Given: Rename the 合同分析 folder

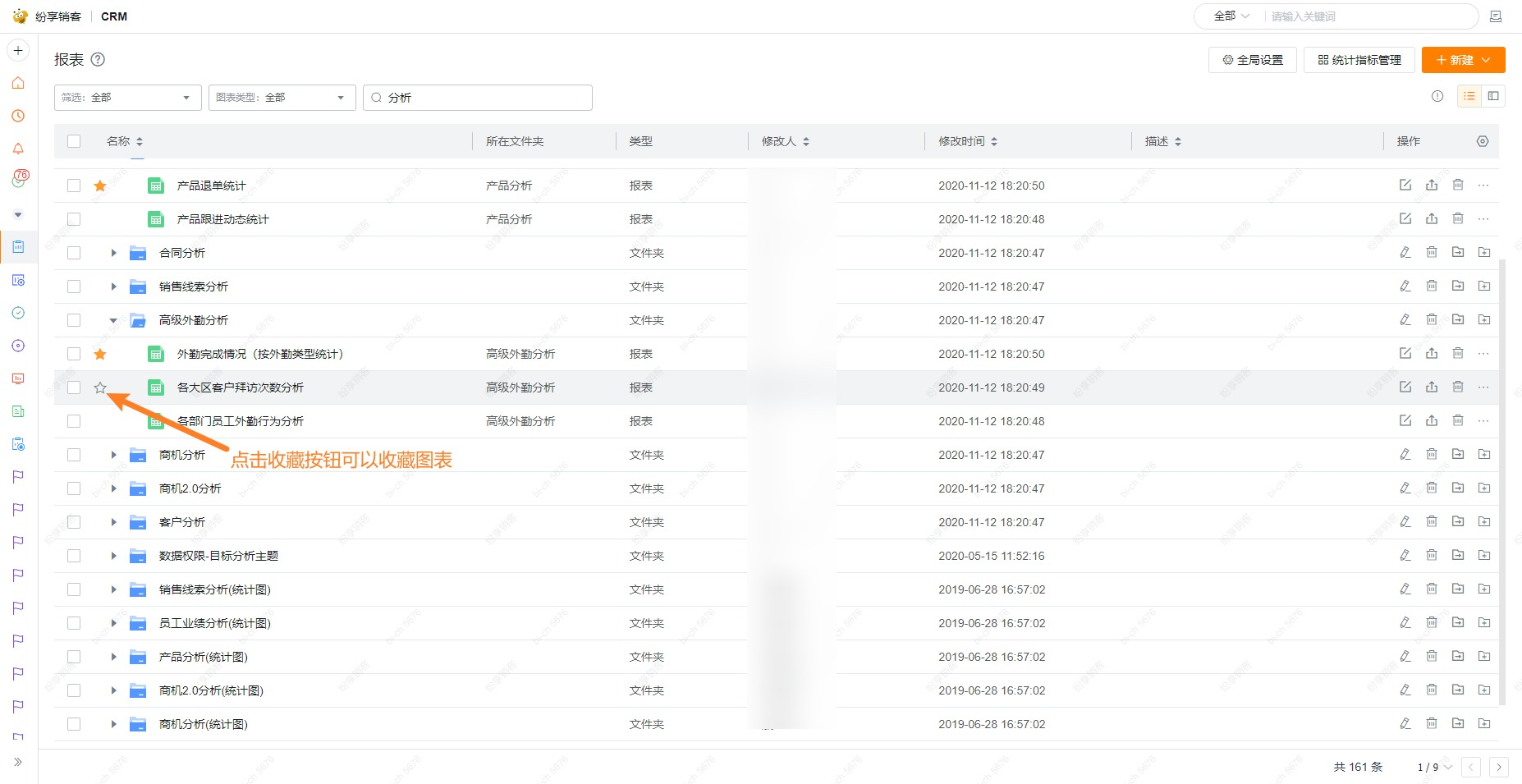Looking at the screenshot, I should [1405, 252].
